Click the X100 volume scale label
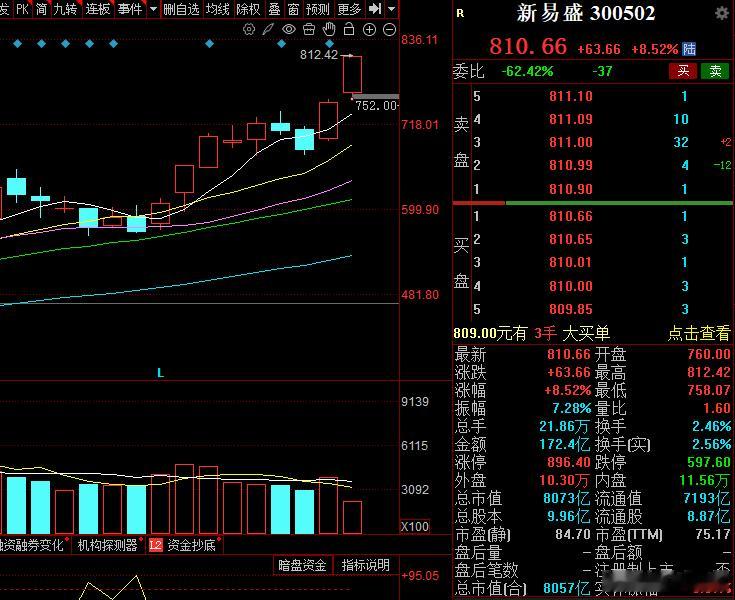735x600 pixels. point(415,526)
